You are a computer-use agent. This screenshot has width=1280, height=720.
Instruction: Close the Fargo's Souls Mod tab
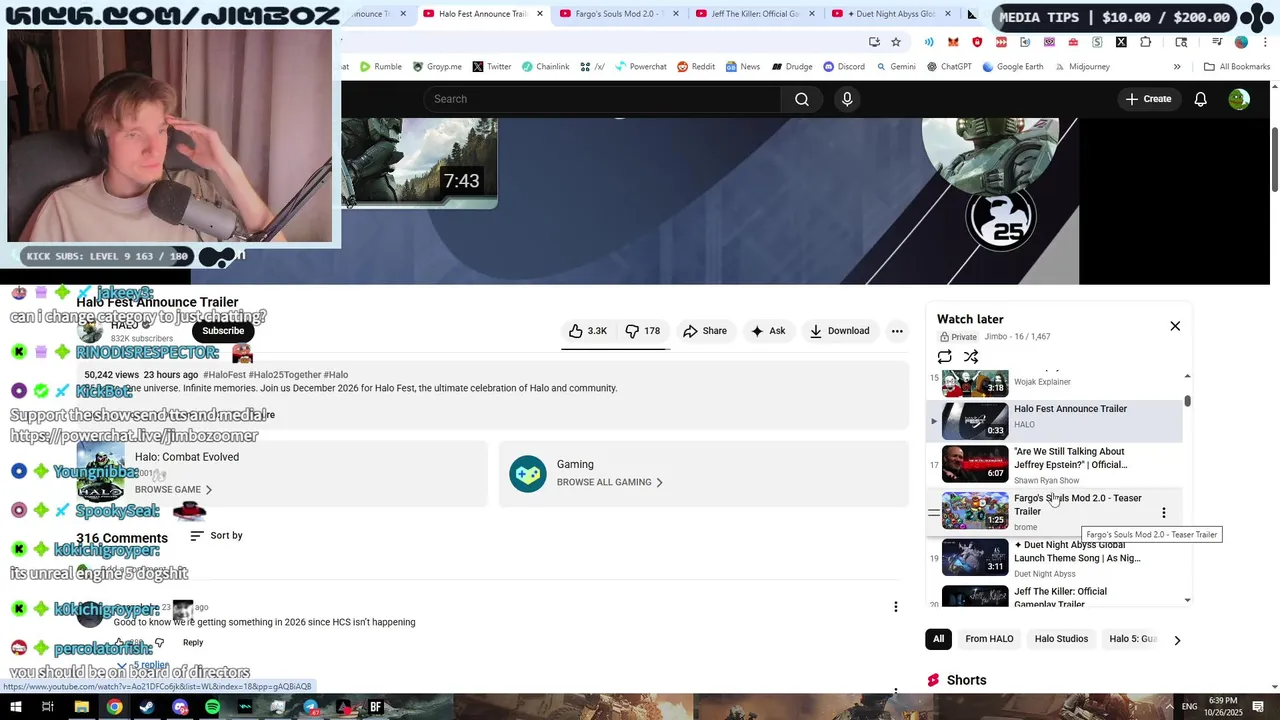tap(675, 14)
